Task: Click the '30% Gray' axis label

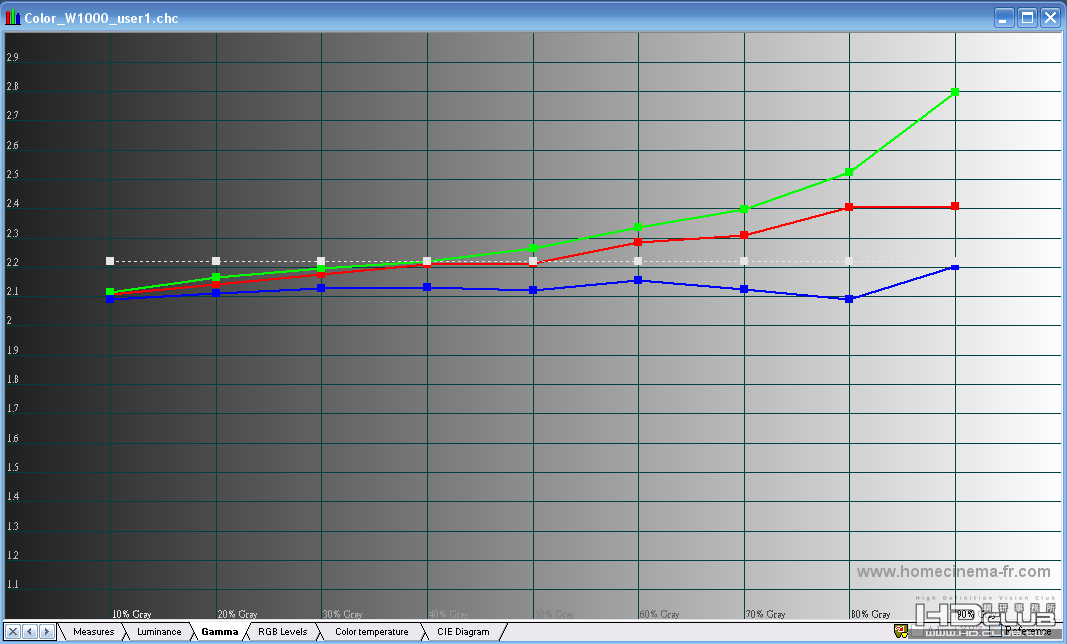Action: click(342, 614)
